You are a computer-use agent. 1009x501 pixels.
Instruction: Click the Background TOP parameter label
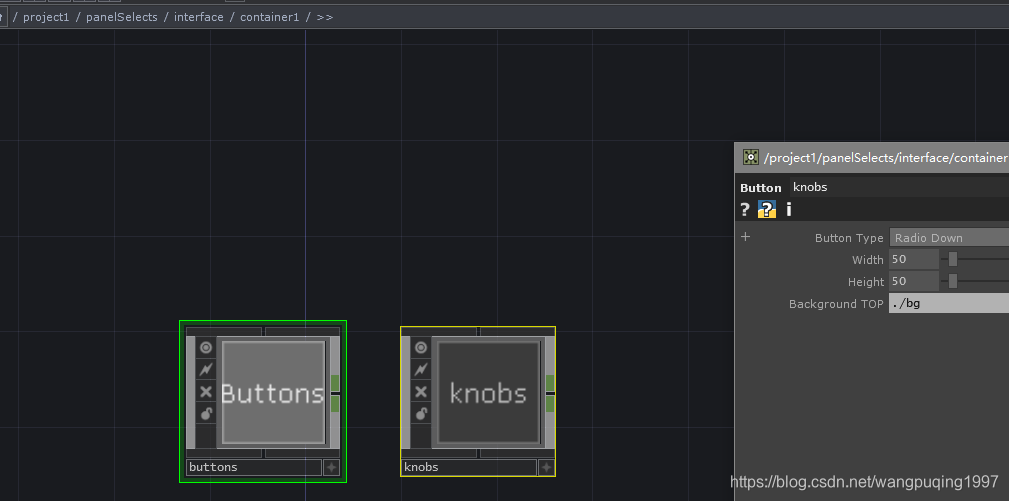click(836, 304)
